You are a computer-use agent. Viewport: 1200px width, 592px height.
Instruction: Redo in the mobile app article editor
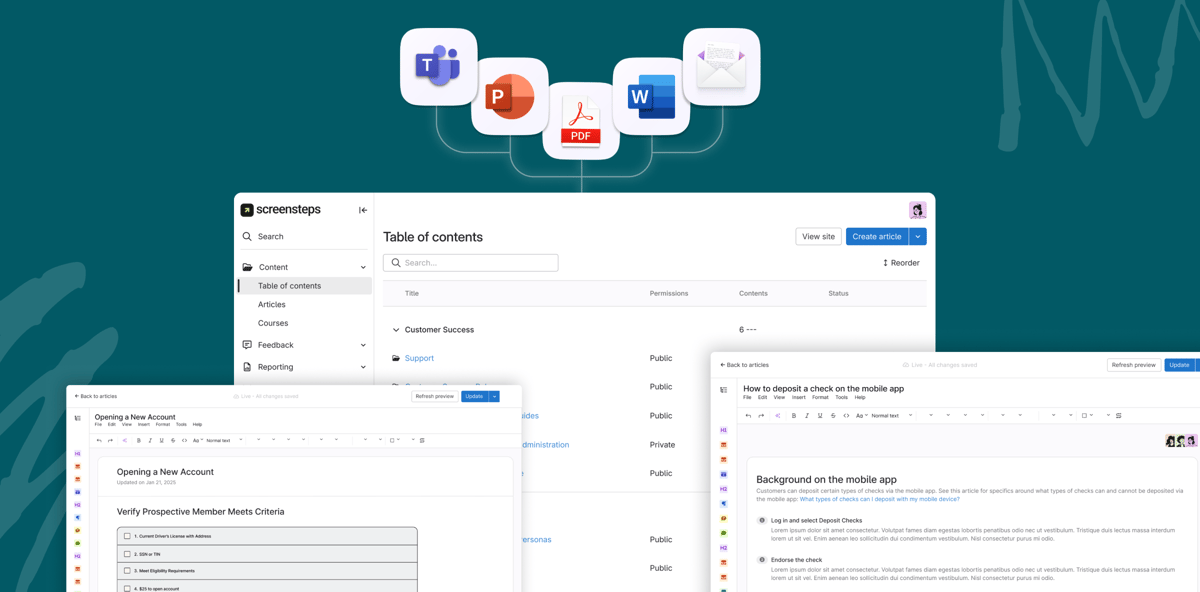pyautogui.click(x=761, y=416)
